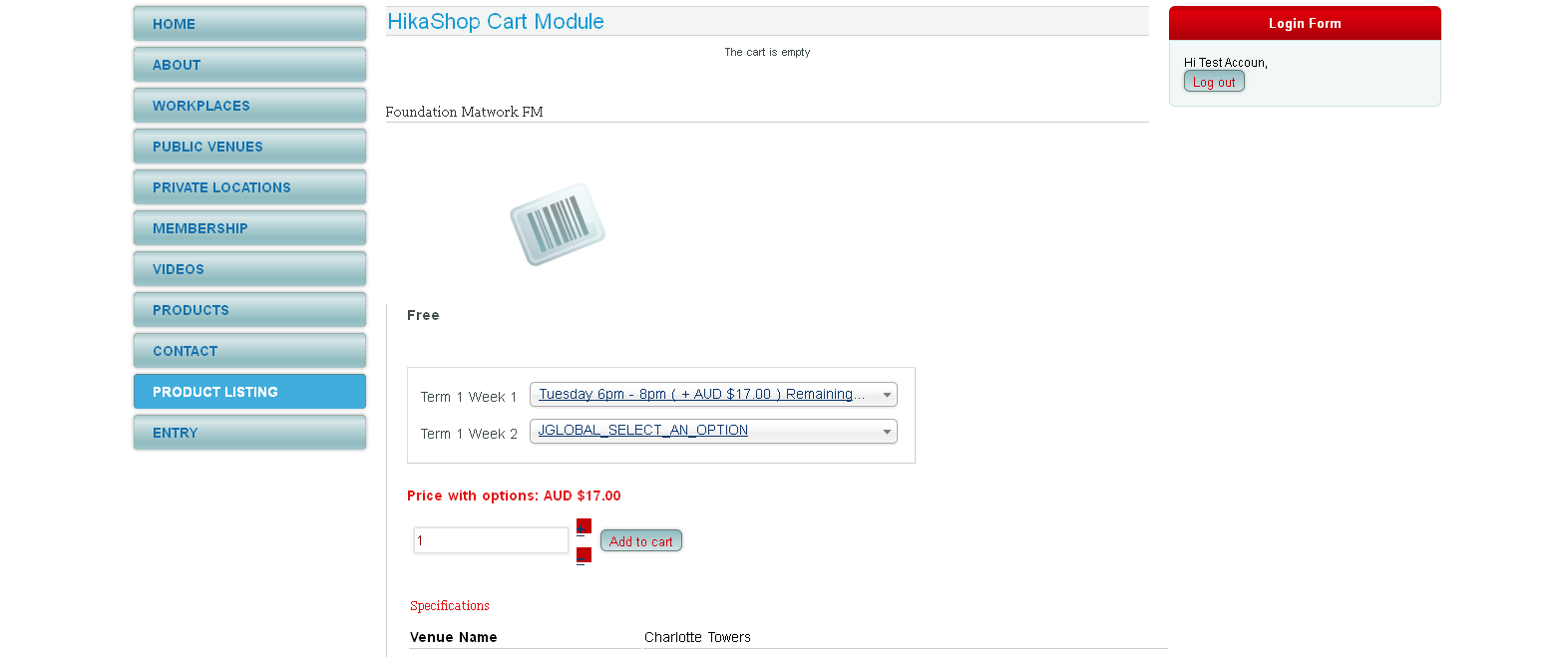Navigate to the Workplaces menu item
This screenshot has height=657, width=1568.
(249, 106)
